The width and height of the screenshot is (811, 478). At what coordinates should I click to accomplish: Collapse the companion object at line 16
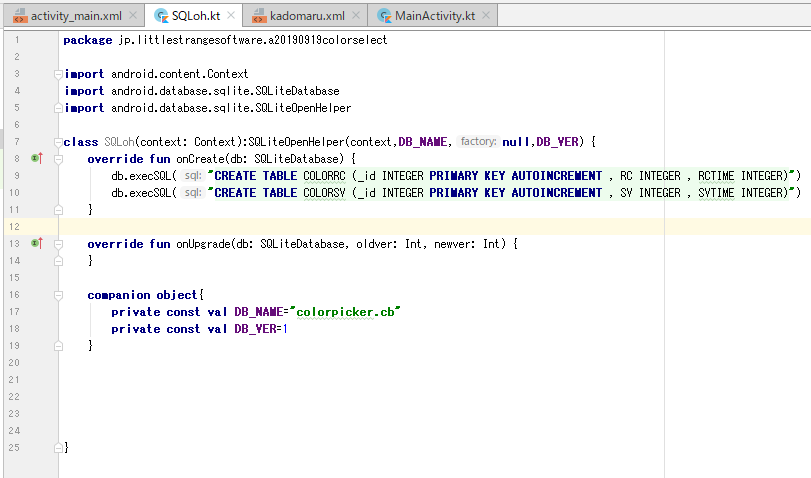click(x=58, y=295)
